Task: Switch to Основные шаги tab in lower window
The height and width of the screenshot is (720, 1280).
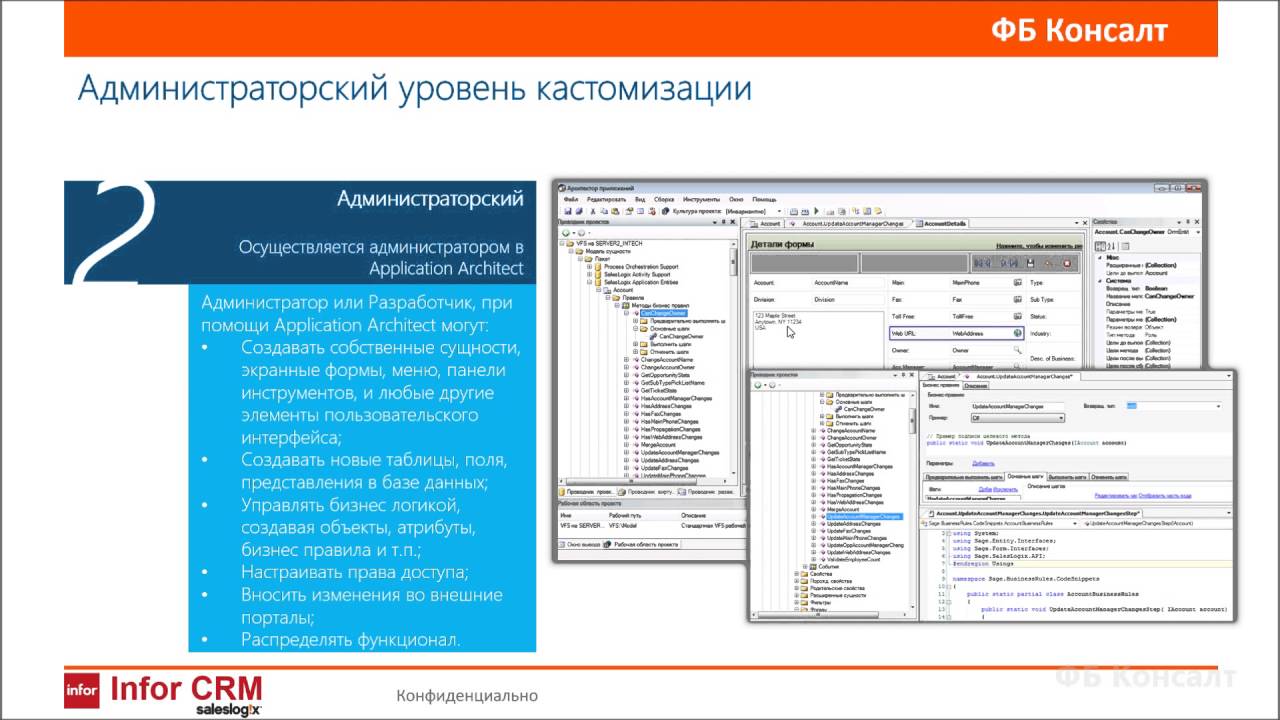Action: coord(1026,476)
